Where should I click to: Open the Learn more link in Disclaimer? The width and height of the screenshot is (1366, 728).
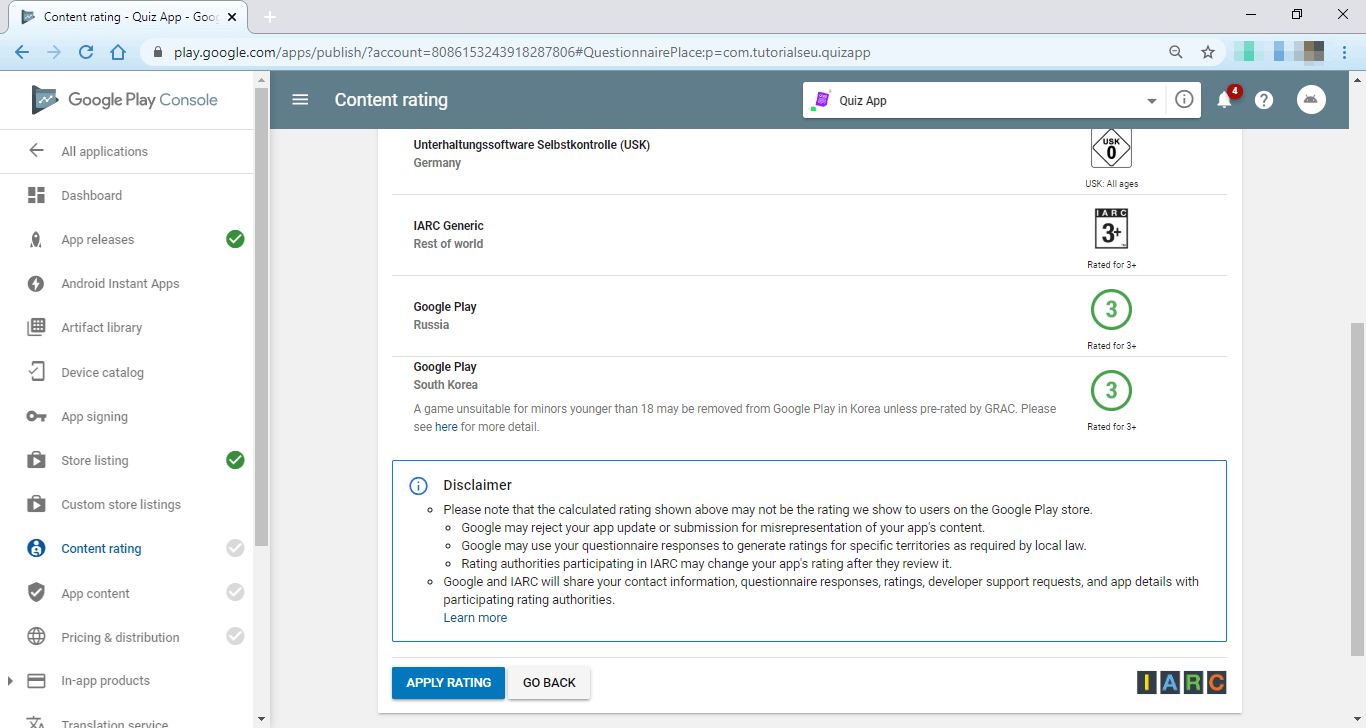475,618
